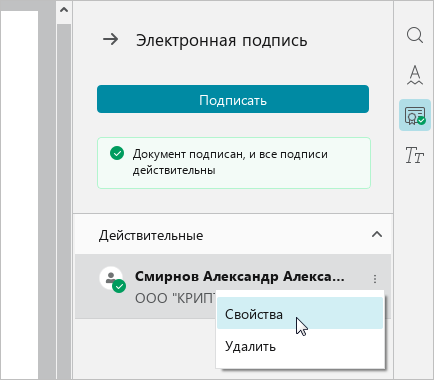Click the Действительные section header

tap(233, 235)
